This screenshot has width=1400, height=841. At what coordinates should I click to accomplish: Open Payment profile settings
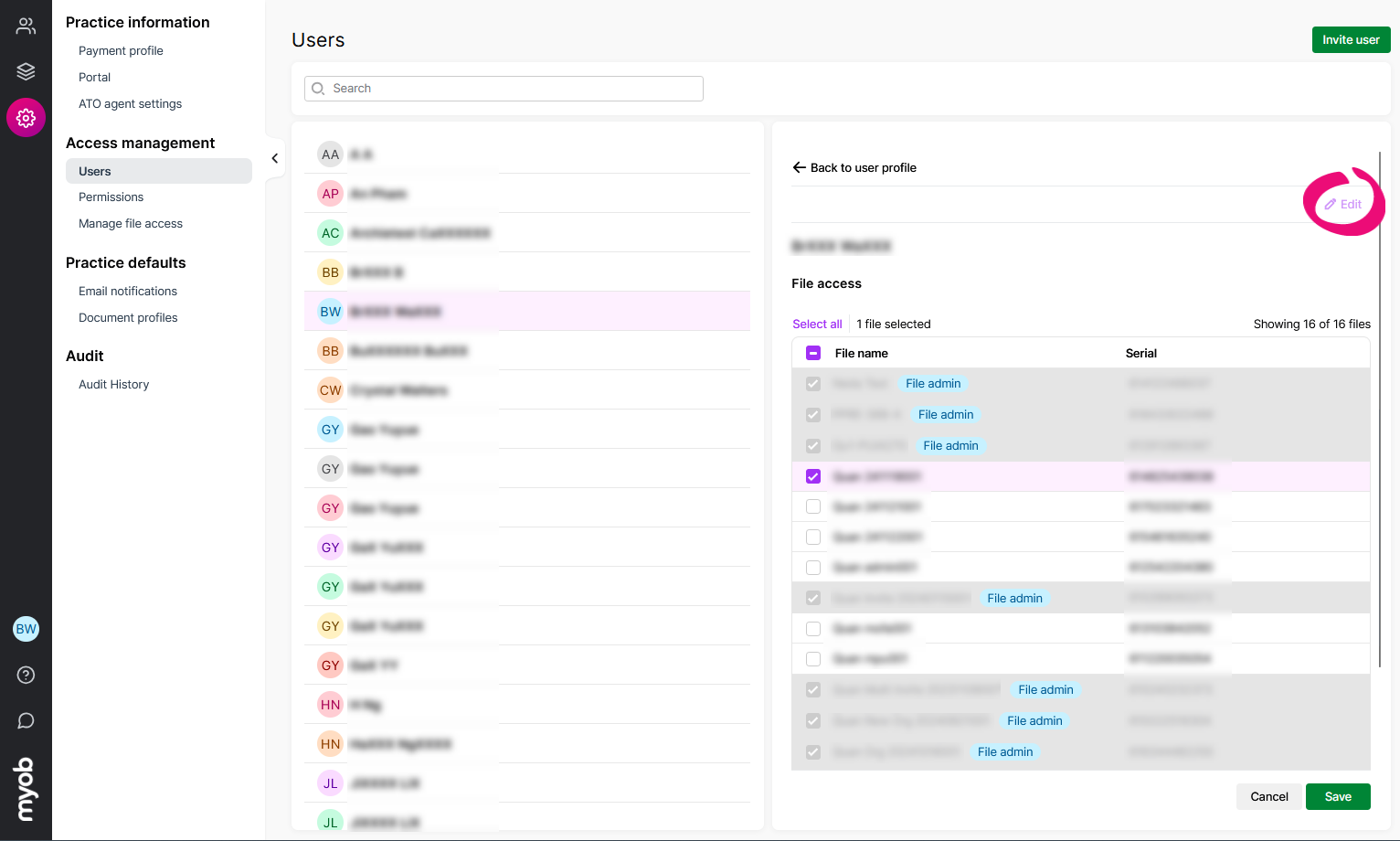point(121,51)
